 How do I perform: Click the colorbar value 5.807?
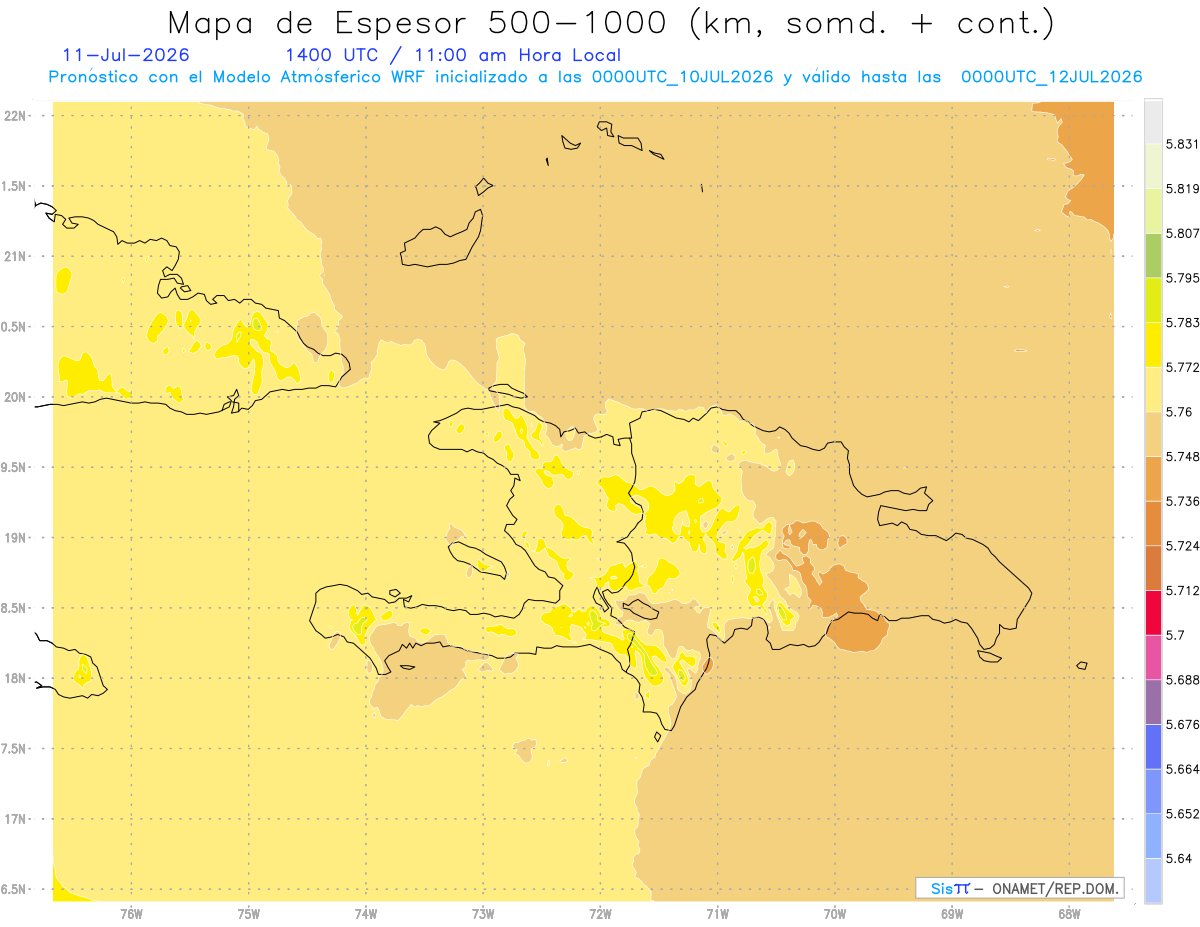1182,233
